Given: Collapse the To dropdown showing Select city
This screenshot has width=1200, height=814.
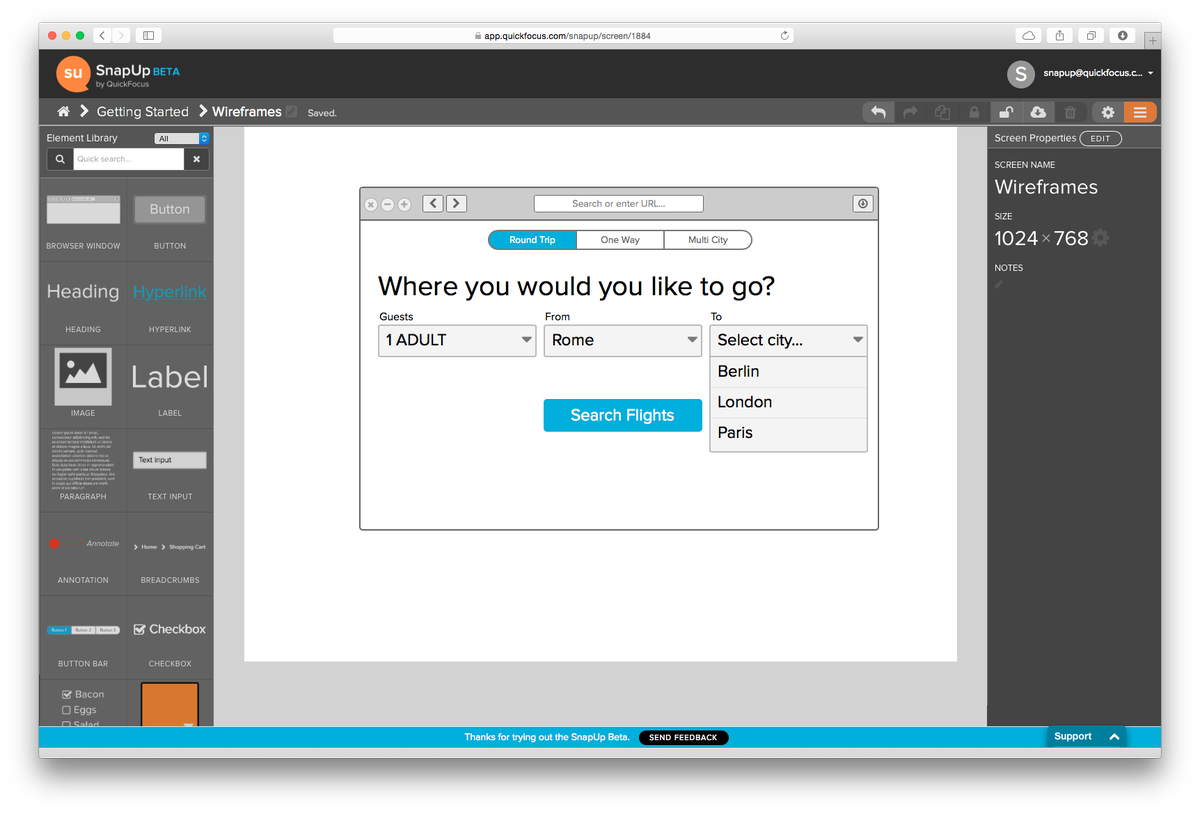Looking at the screenshot, I should click(789, 340).
